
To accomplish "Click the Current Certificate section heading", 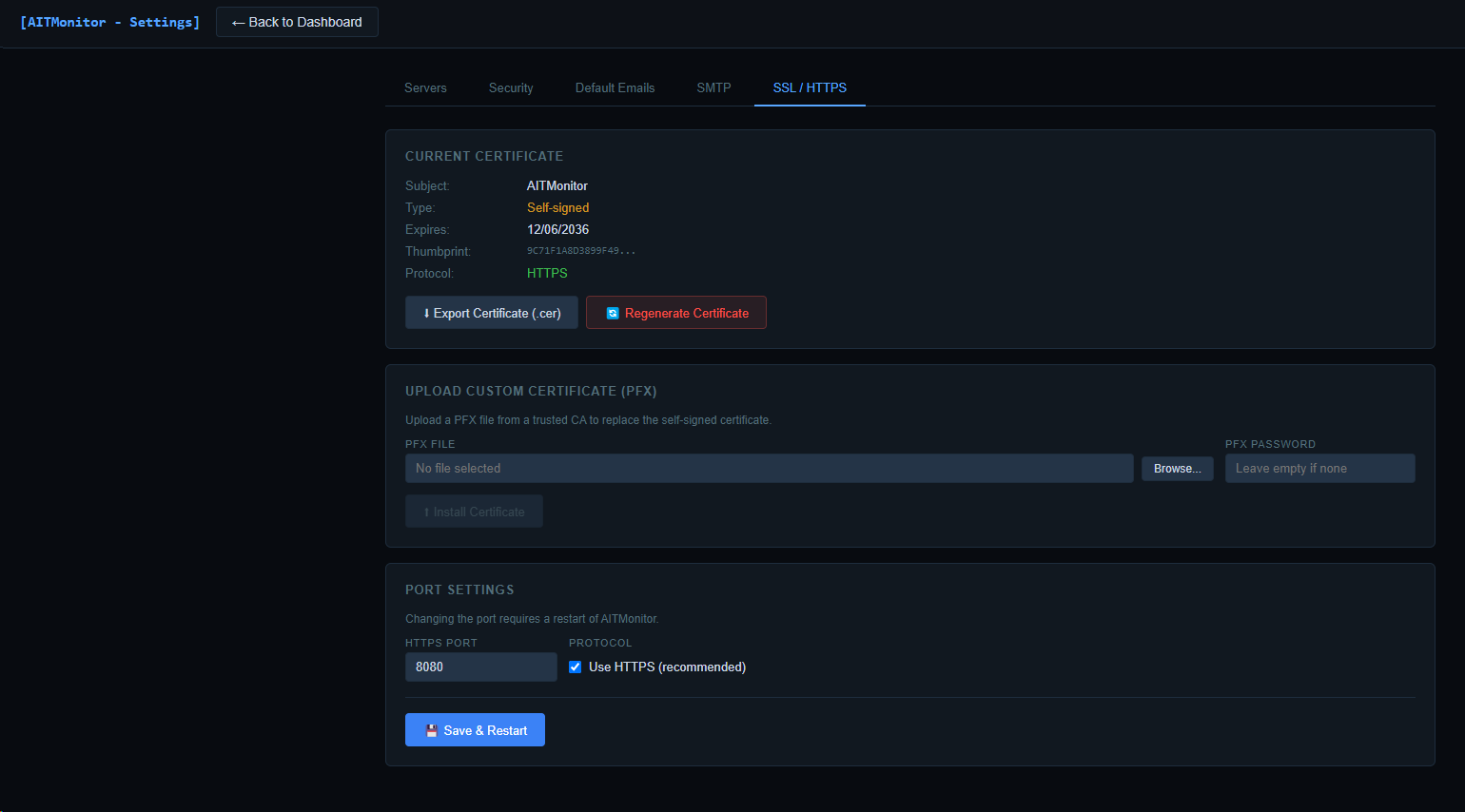I will [x=484, y=156].
